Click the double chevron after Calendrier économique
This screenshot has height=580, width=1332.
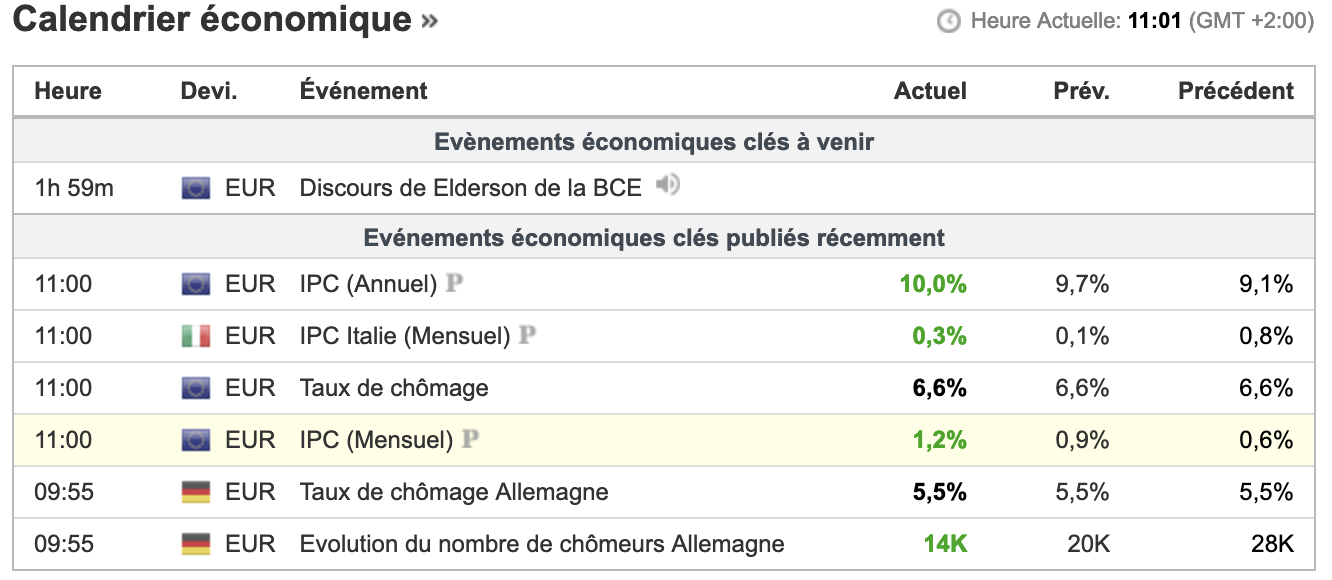[x=429, y=21]
